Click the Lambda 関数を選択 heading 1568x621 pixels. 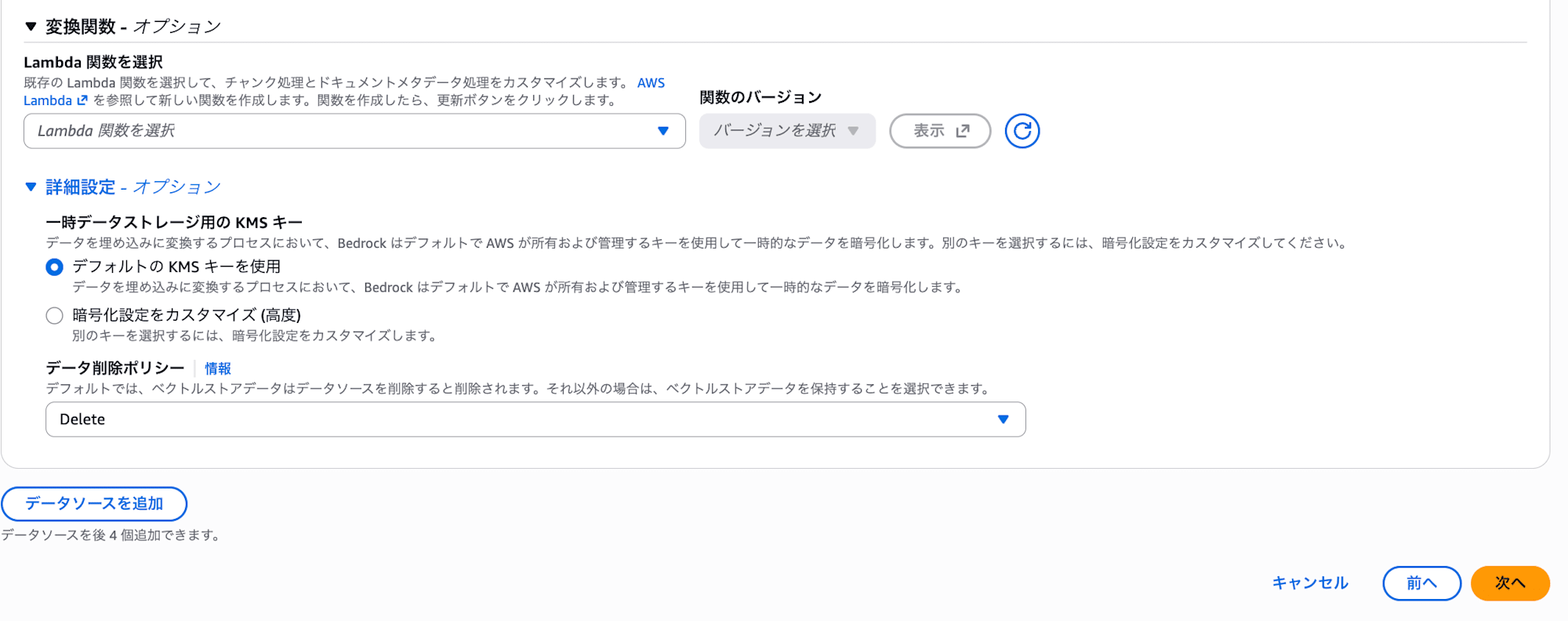[x=93, y=62]
